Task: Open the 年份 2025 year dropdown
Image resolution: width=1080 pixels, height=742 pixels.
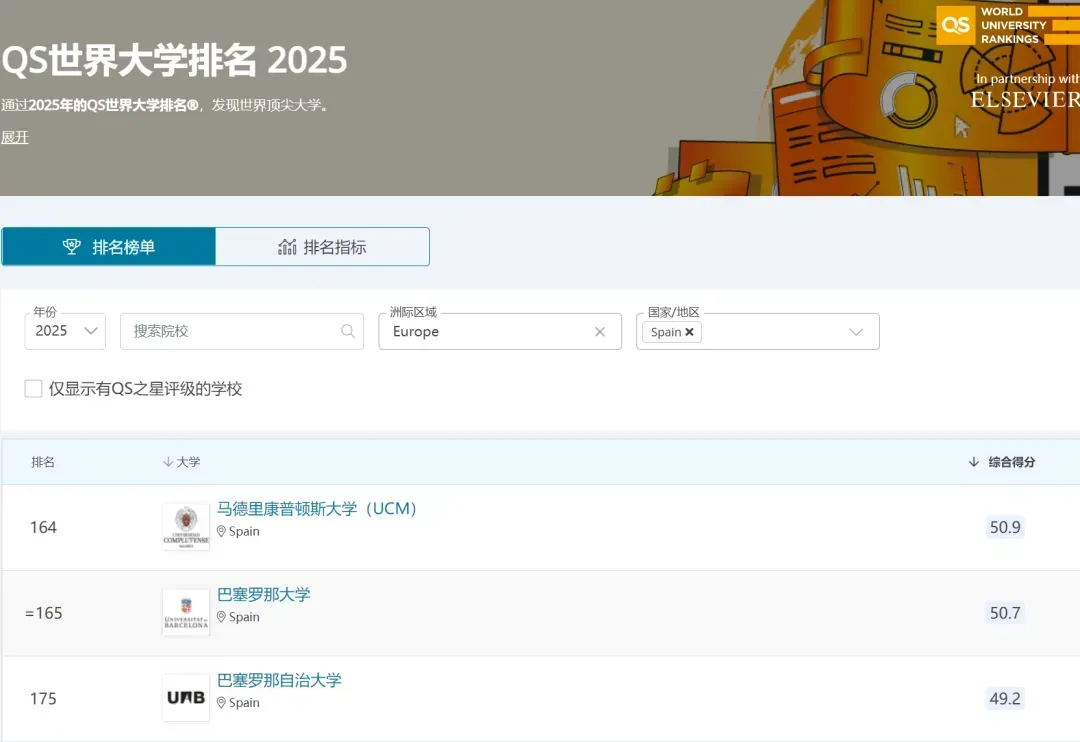Action: click(x=65, y=331)
